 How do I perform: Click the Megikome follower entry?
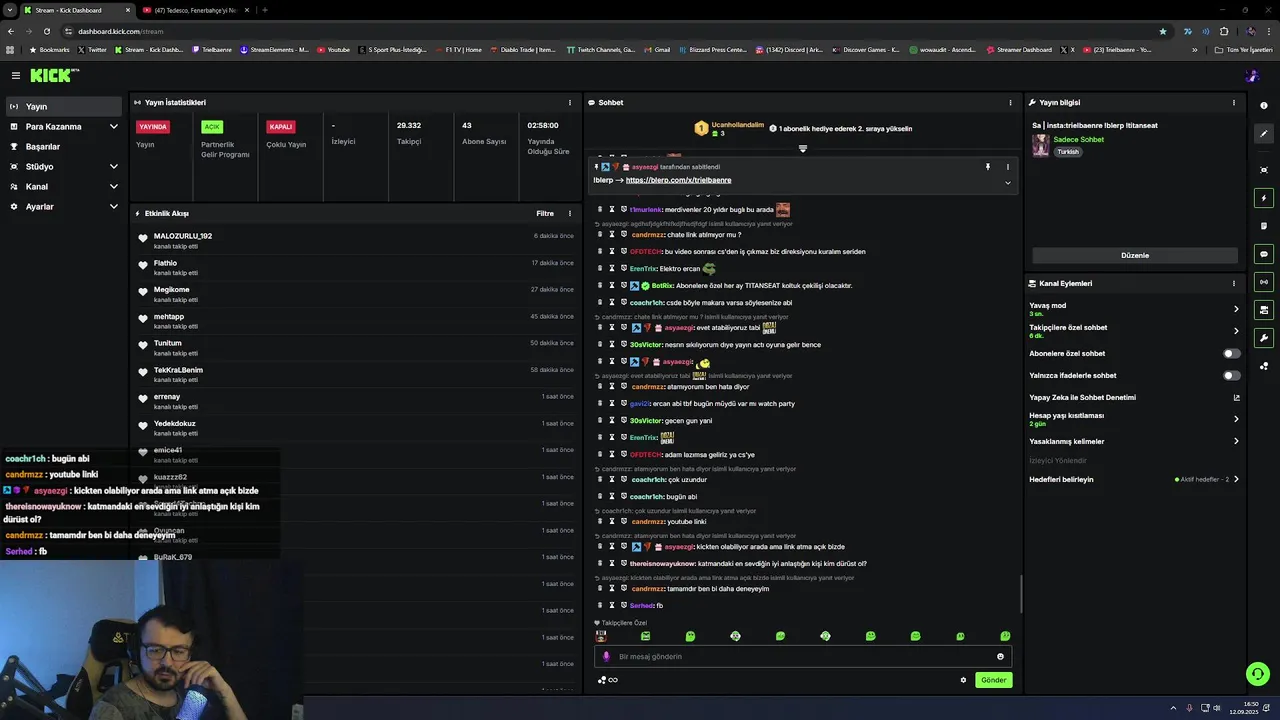coord(356,294)
